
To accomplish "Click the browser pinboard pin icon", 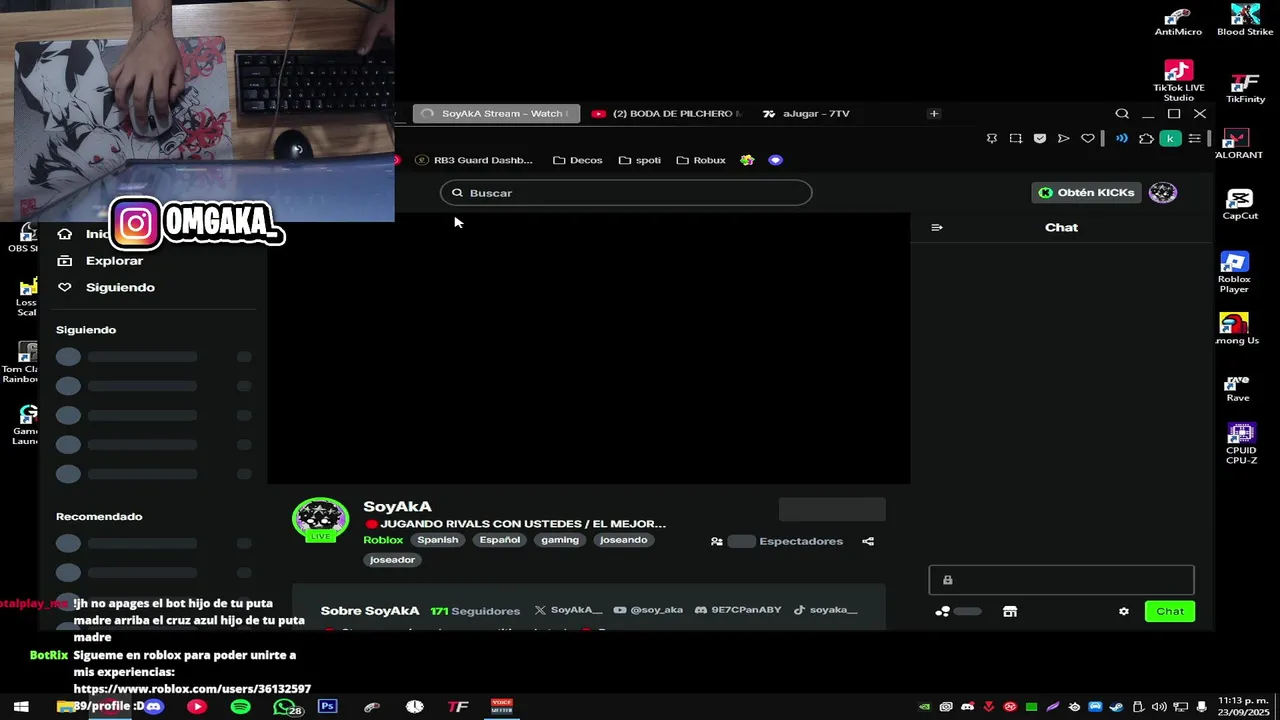I will 992,139.
